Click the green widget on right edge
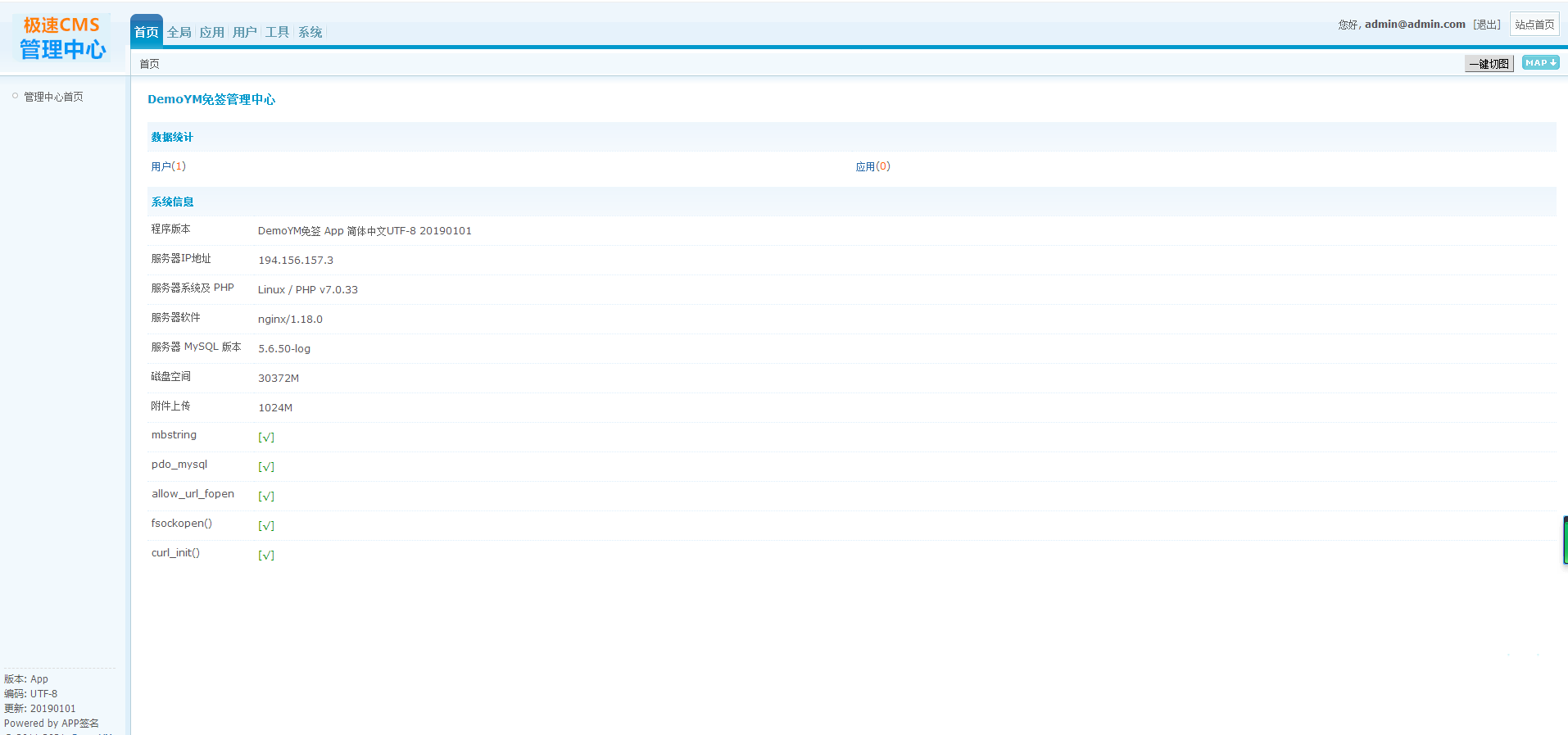This screenshot has height=735, width=1568. [1565, 540]
